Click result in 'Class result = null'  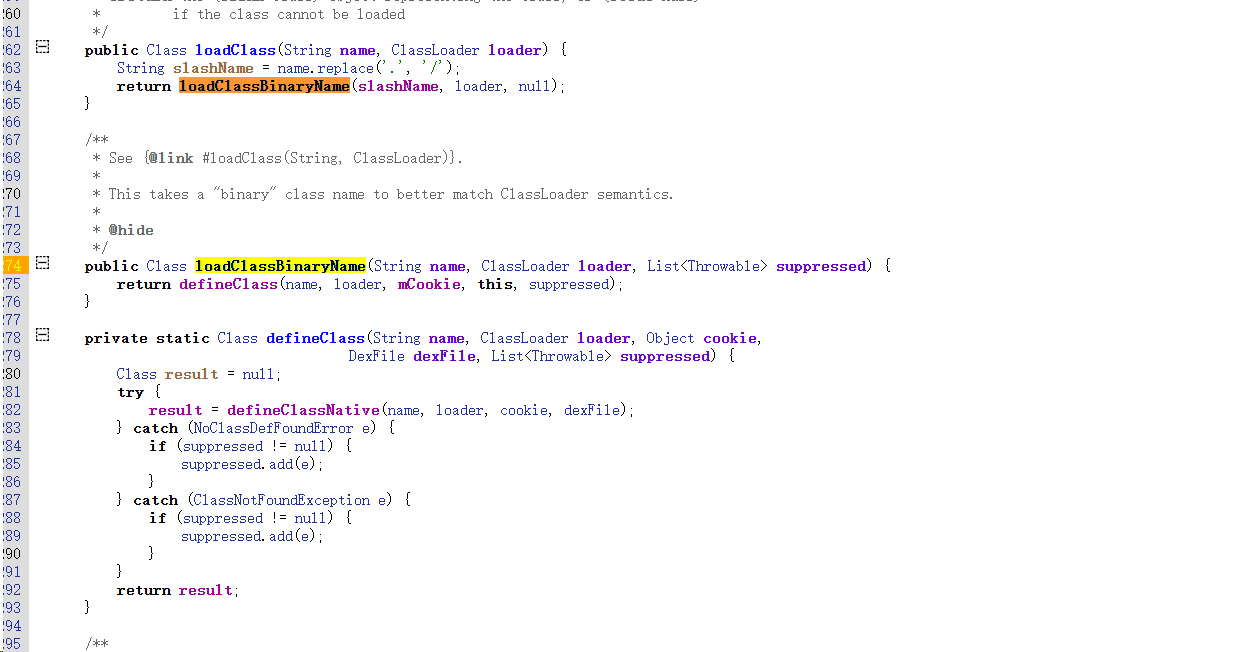[192, 374]
